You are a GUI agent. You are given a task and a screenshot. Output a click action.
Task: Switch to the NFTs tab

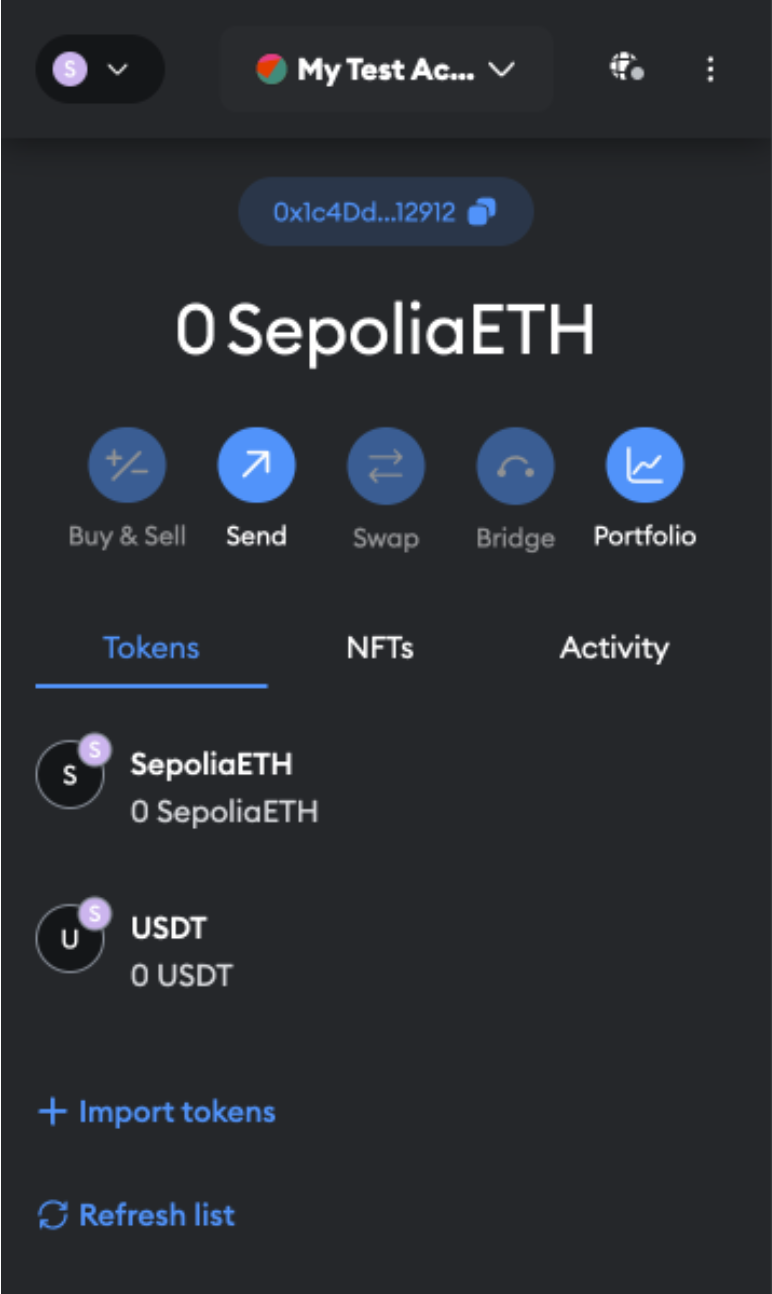point(380,648)
